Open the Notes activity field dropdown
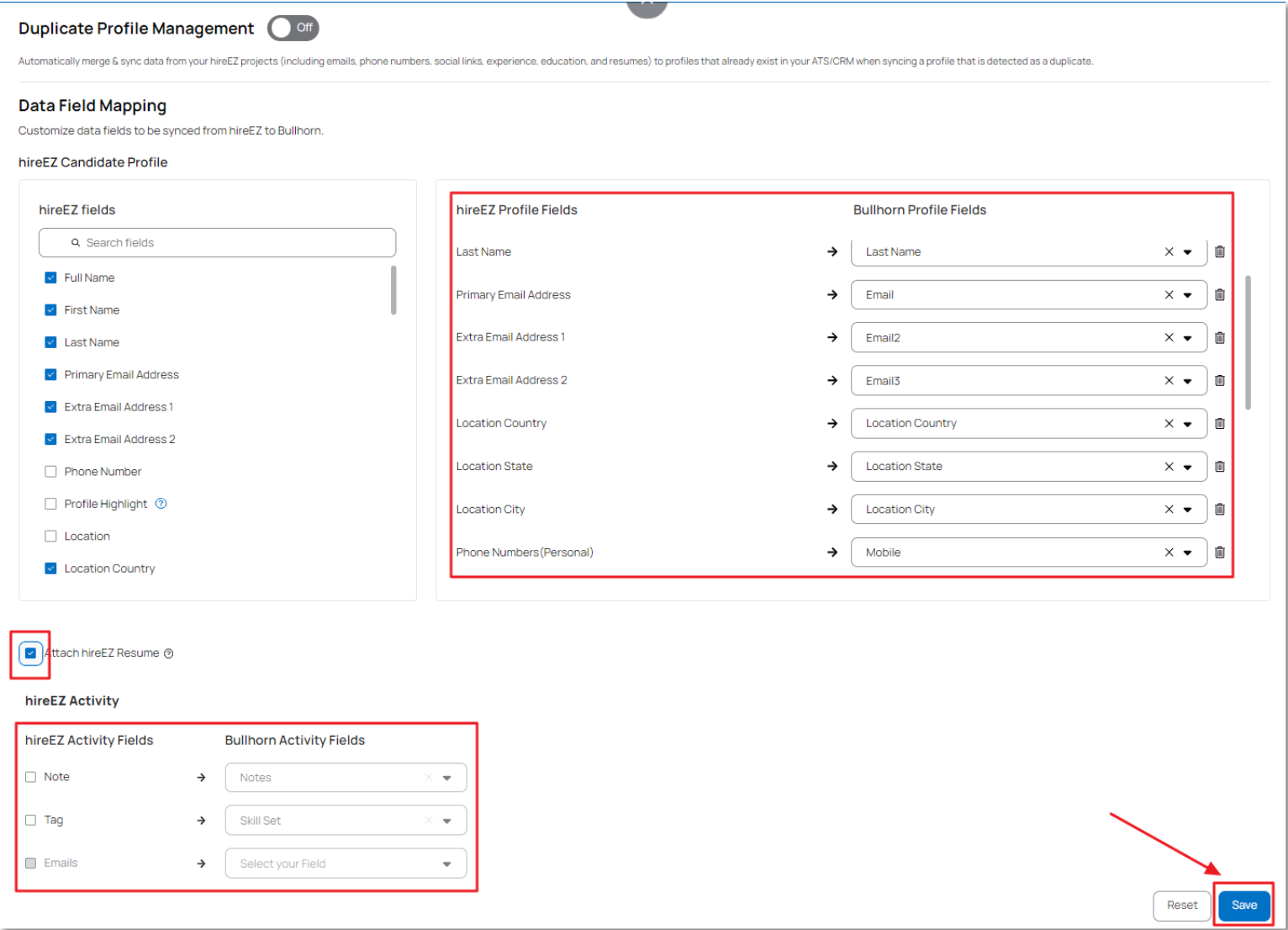 447,778
